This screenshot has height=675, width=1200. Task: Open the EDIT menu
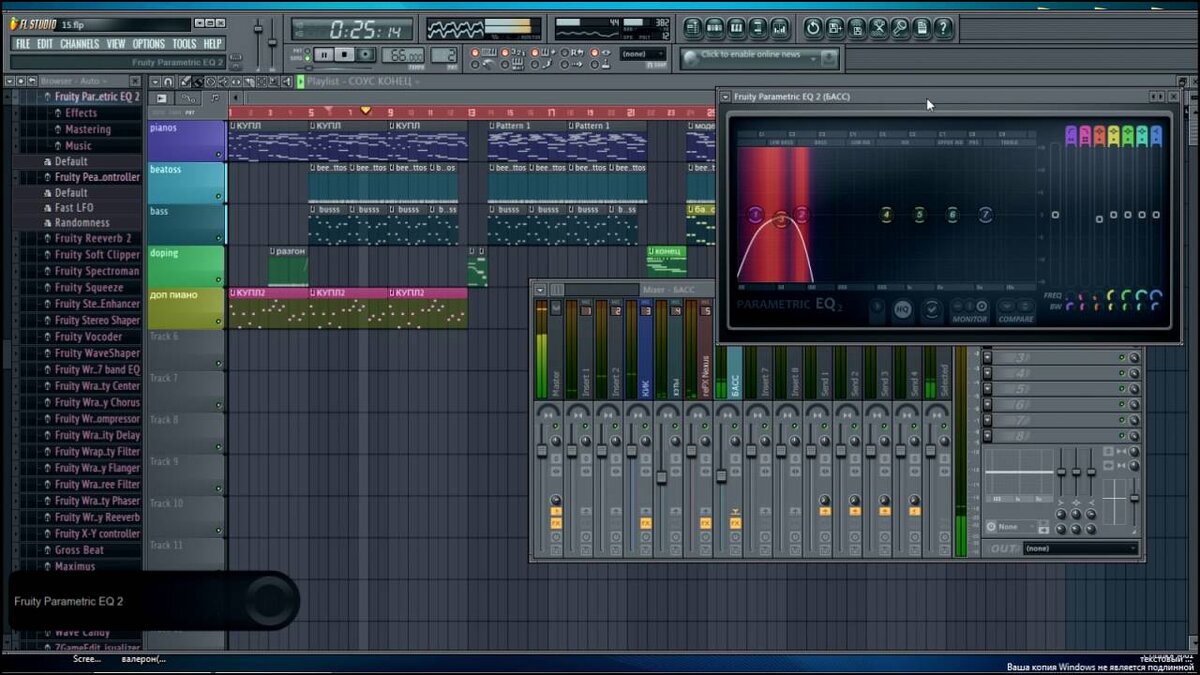click(45, 44)
